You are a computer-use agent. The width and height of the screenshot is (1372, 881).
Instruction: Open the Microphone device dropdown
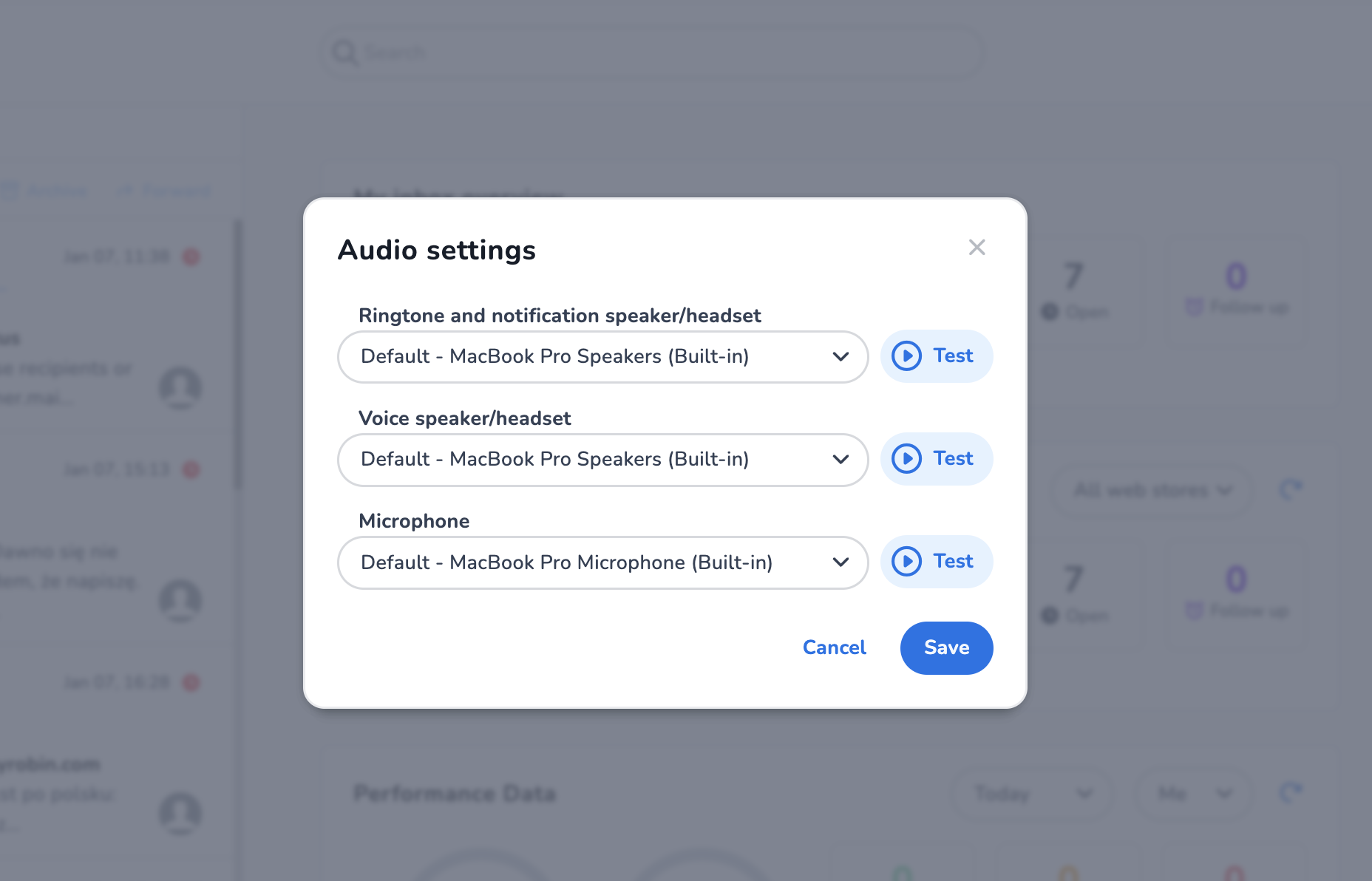[x=602, y=562]
